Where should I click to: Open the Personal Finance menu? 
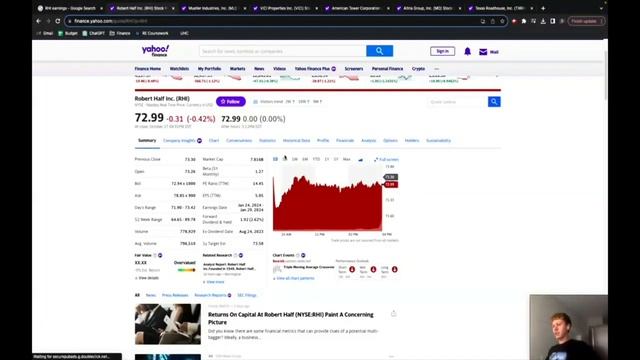[x=387, y=69]
